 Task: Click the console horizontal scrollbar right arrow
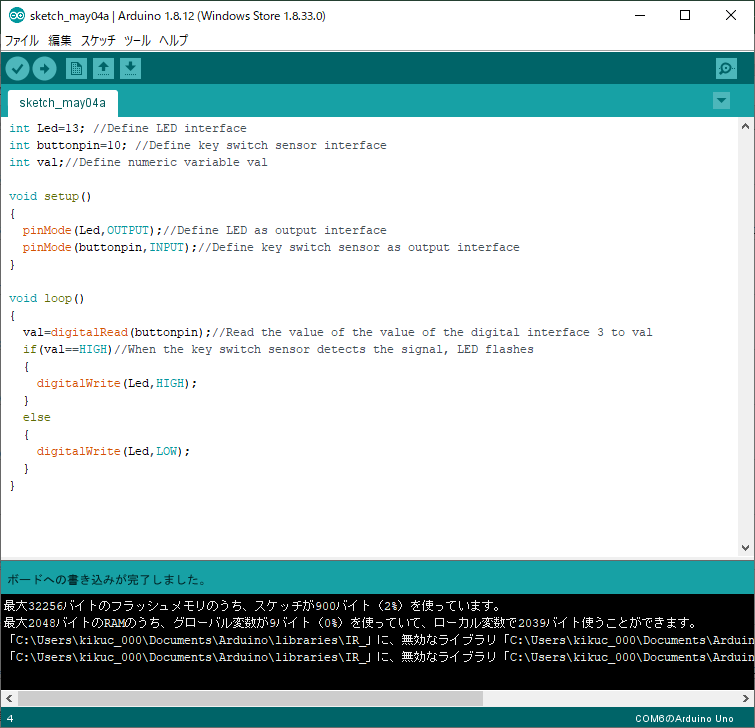(x=746, y=698)
